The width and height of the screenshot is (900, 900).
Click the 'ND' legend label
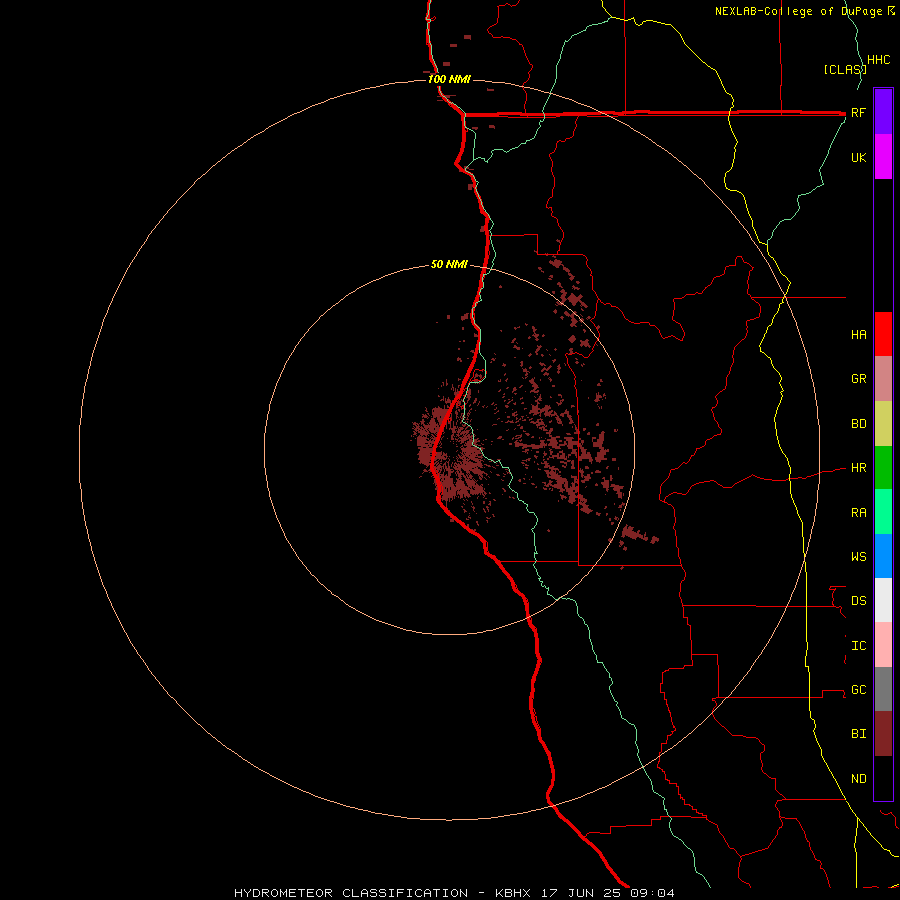[859, 779]
